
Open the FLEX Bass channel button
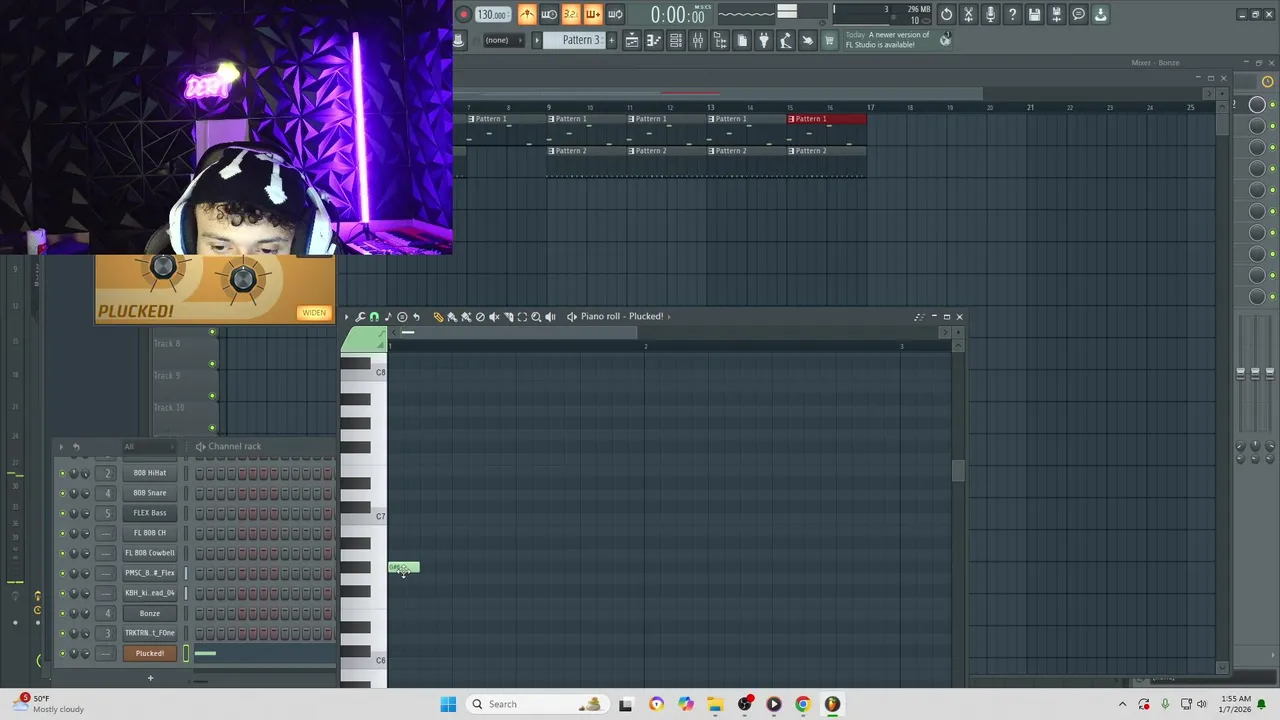150,513
